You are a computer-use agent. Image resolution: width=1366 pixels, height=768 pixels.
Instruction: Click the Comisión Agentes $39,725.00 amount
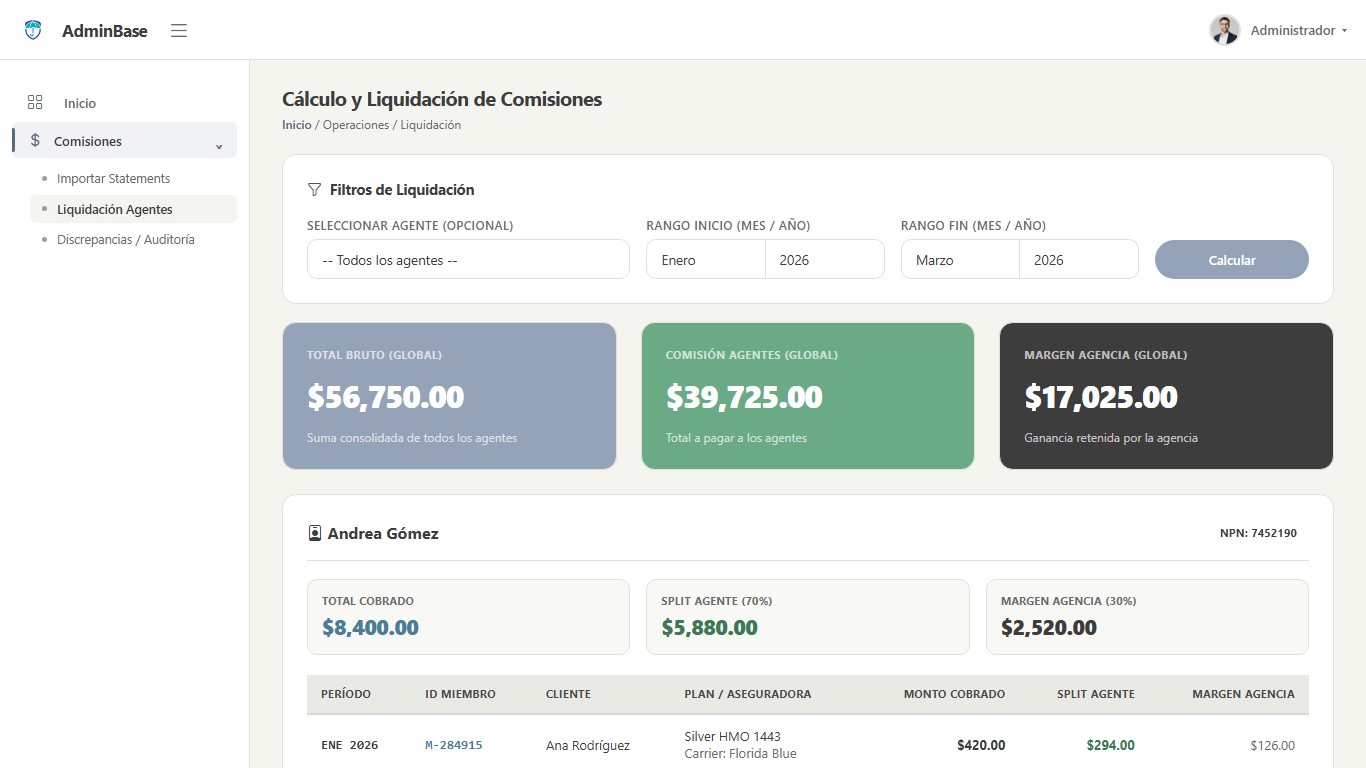(x=744, y=397)
